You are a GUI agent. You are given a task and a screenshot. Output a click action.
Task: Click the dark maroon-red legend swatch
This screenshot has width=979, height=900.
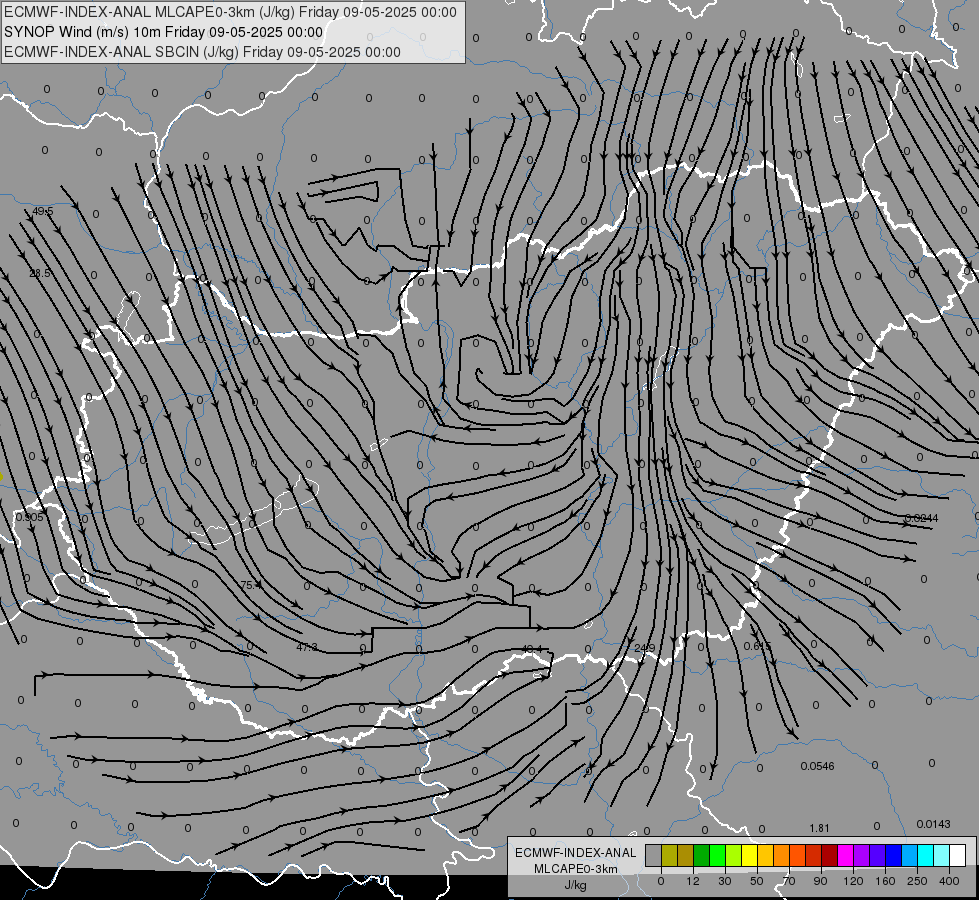pyautogui.click(x=829, y=855)
